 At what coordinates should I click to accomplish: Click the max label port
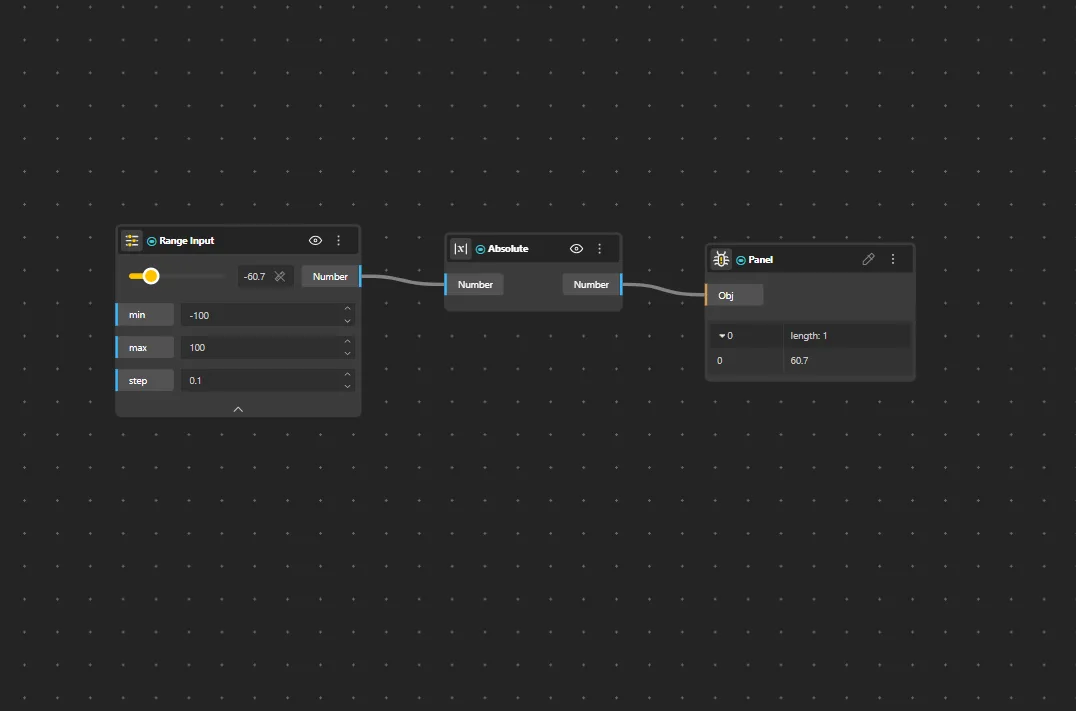(x=144, y=348)
